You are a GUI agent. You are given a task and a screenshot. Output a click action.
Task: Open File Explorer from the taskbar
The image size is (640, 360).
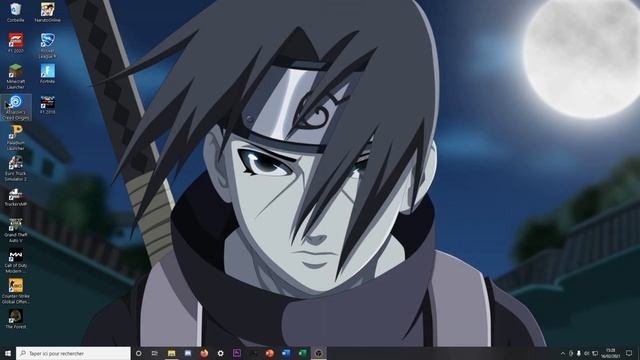[x=171, y=353]
